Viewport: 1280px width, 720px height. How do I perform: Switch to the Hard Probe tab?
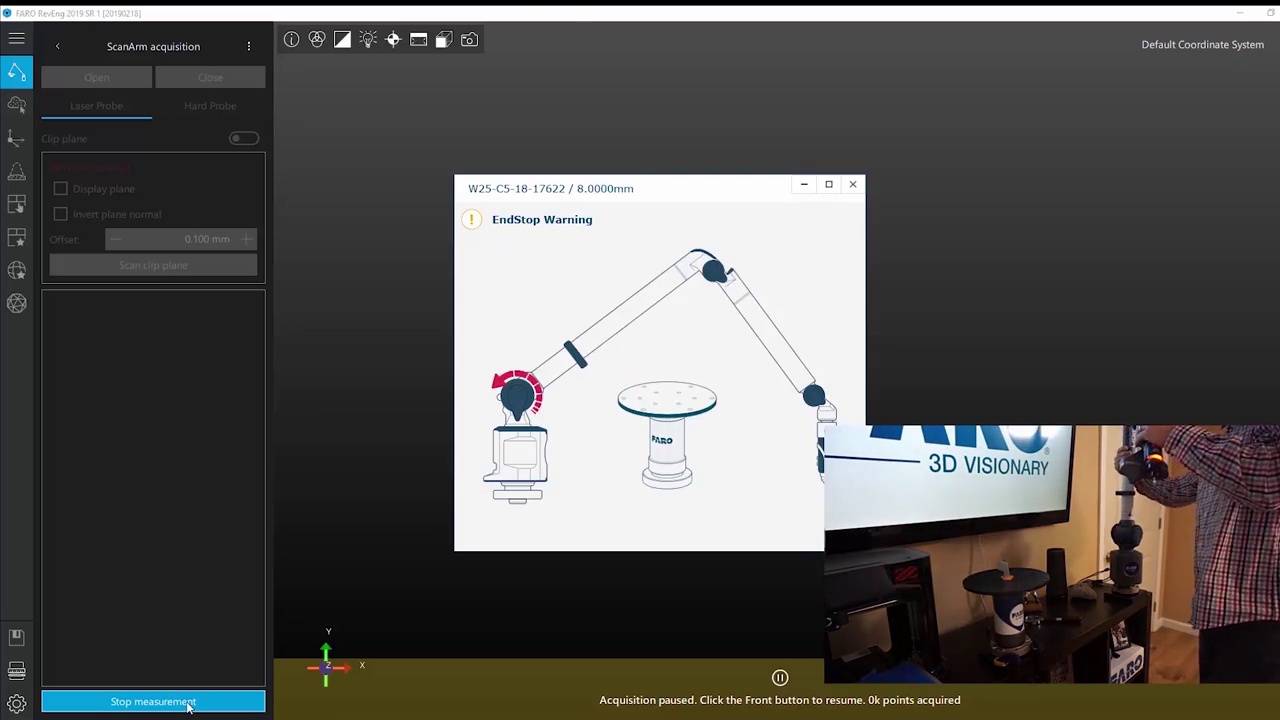click(210, 106)
